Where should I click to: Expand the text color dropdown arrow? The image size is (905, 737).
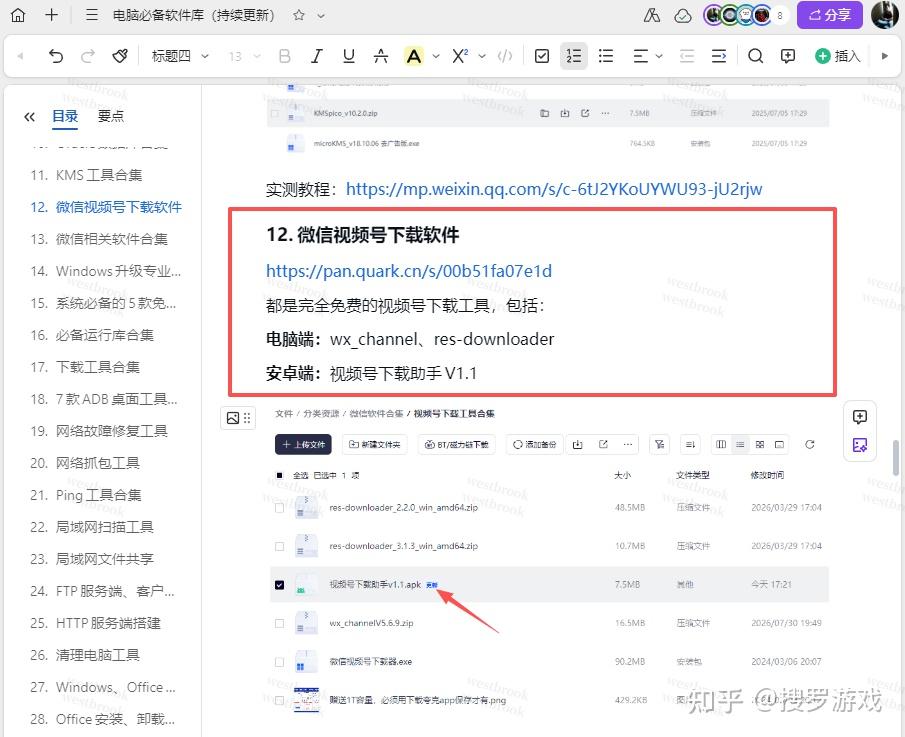436,57
